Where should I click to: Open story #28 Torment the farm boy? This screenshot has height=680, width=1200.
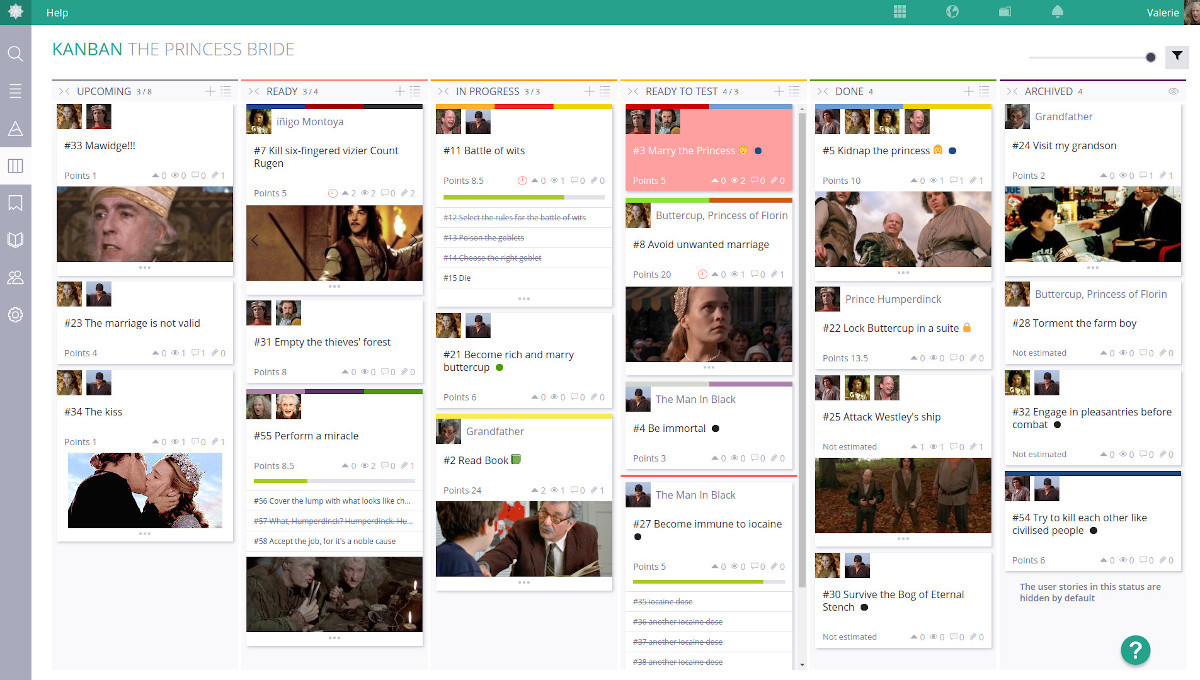[x=1074, y=323]
